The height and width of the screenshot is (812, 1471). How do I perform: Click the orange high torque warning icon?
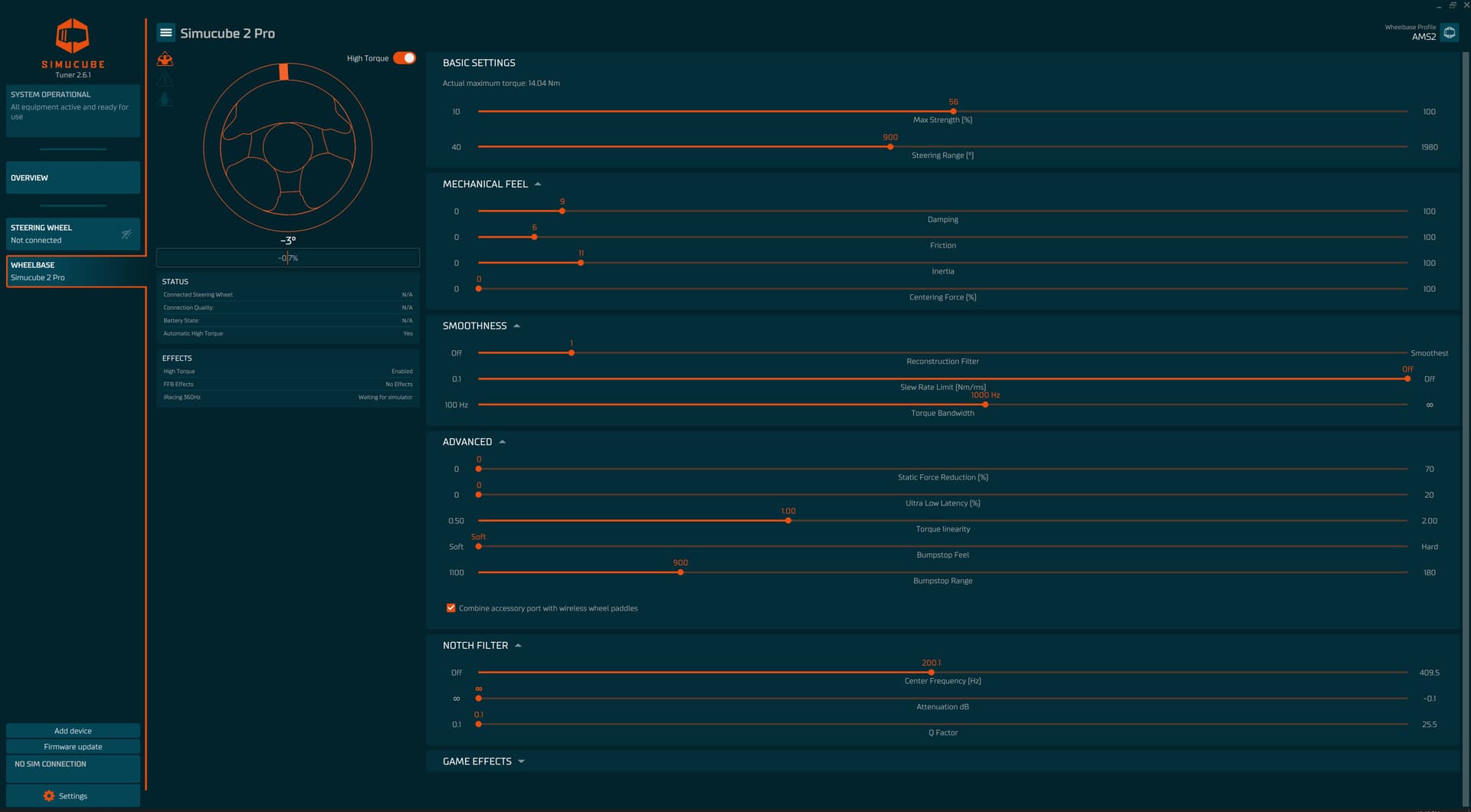(165, 59)
